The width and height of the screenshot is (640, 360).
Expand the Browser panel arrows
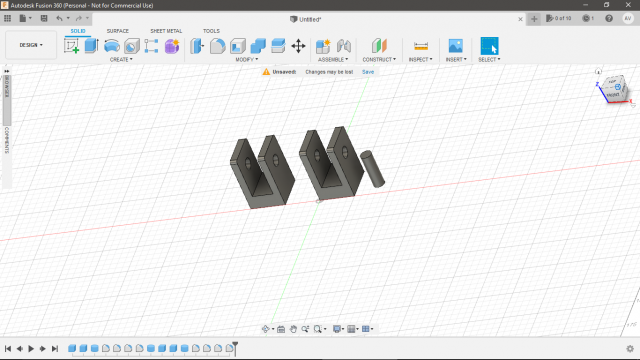click(x=7, y=71)
